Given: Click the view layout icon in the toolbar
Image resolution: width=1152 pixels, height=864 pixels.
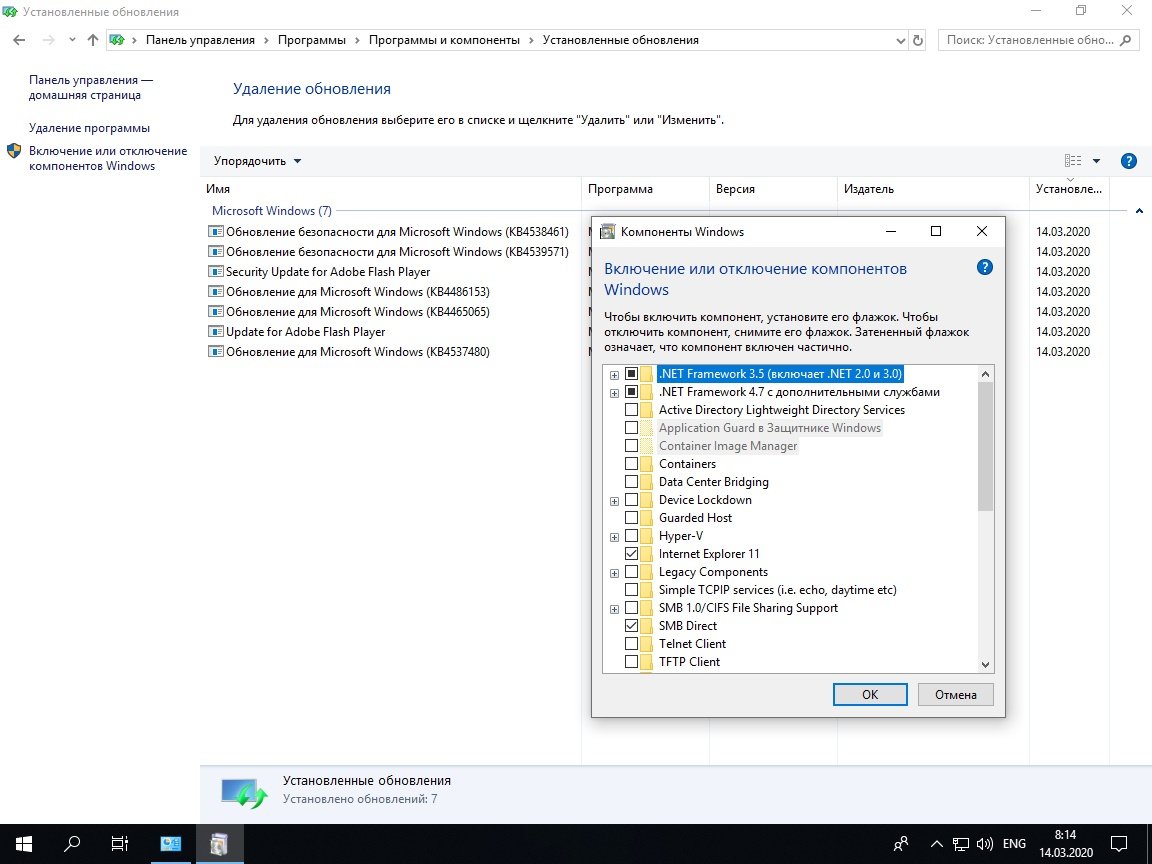Looking at the screenshot, I should pyautogui.click(x=1073, y=161).
